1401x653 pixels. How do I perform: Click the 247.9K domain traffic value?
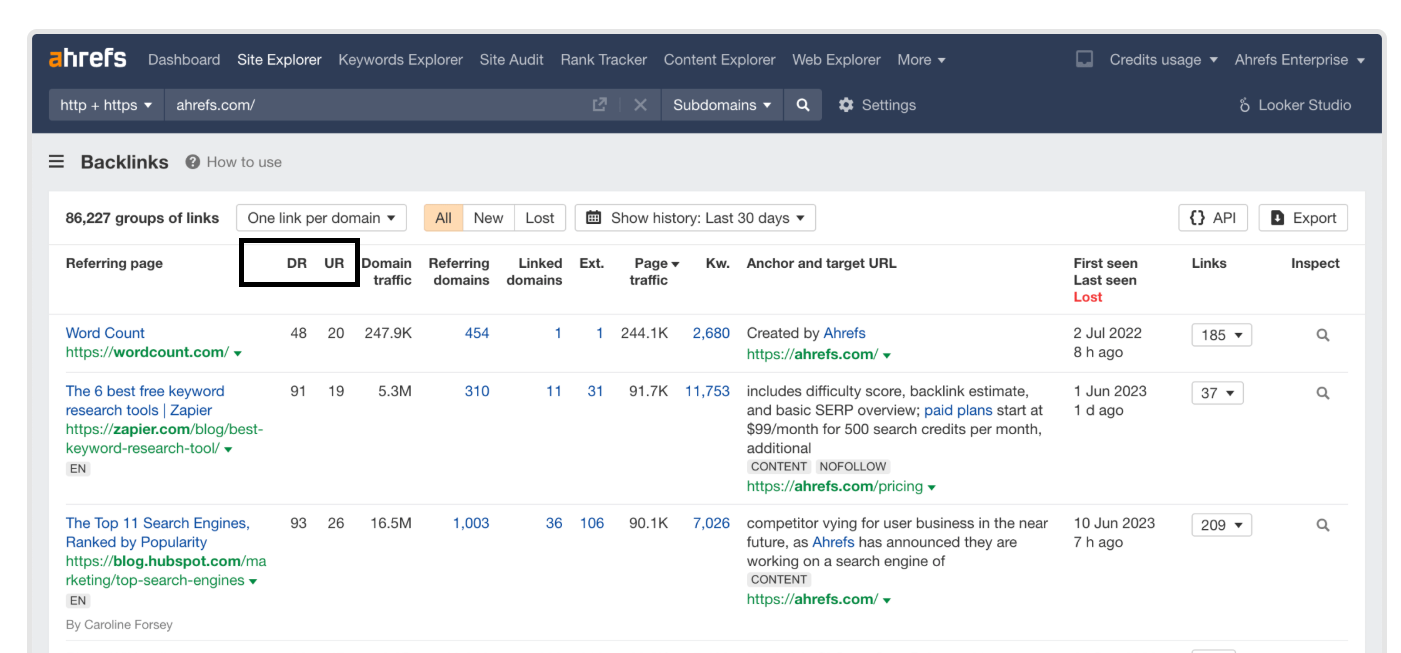click(x=388, y=333)
